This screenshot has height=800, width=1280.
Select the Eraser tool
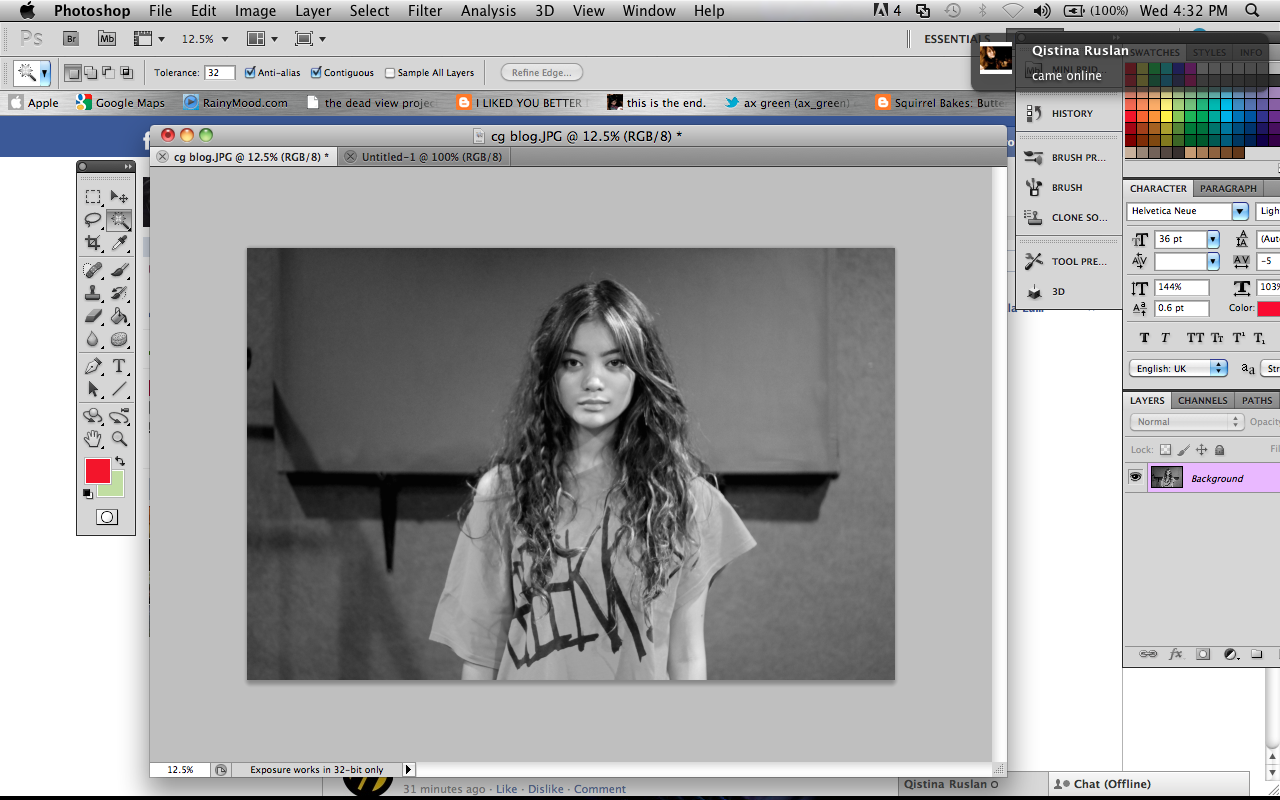(x=93, y=316)
